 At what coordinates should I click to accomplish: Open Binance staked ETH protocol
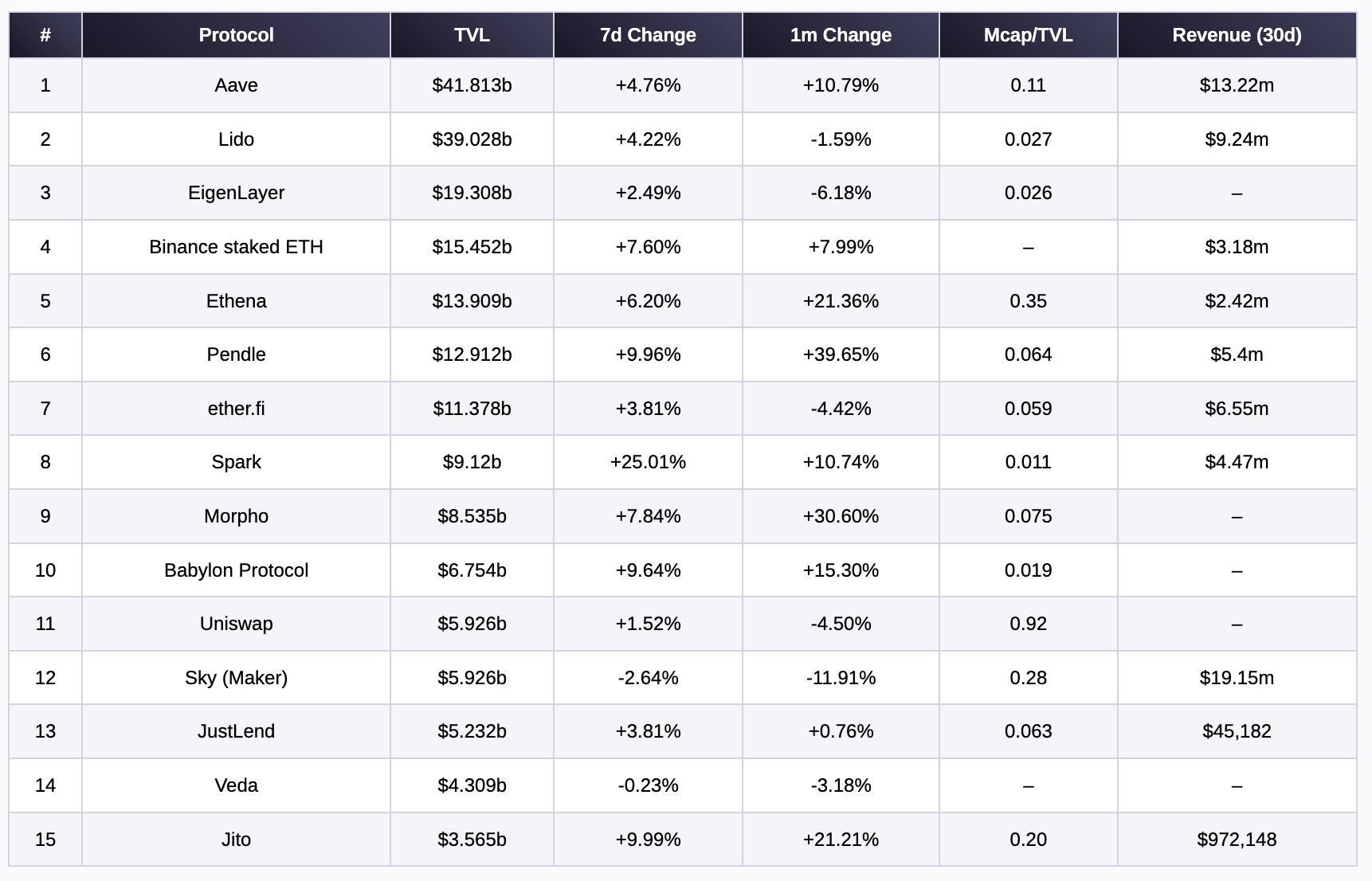pos(236,247)
